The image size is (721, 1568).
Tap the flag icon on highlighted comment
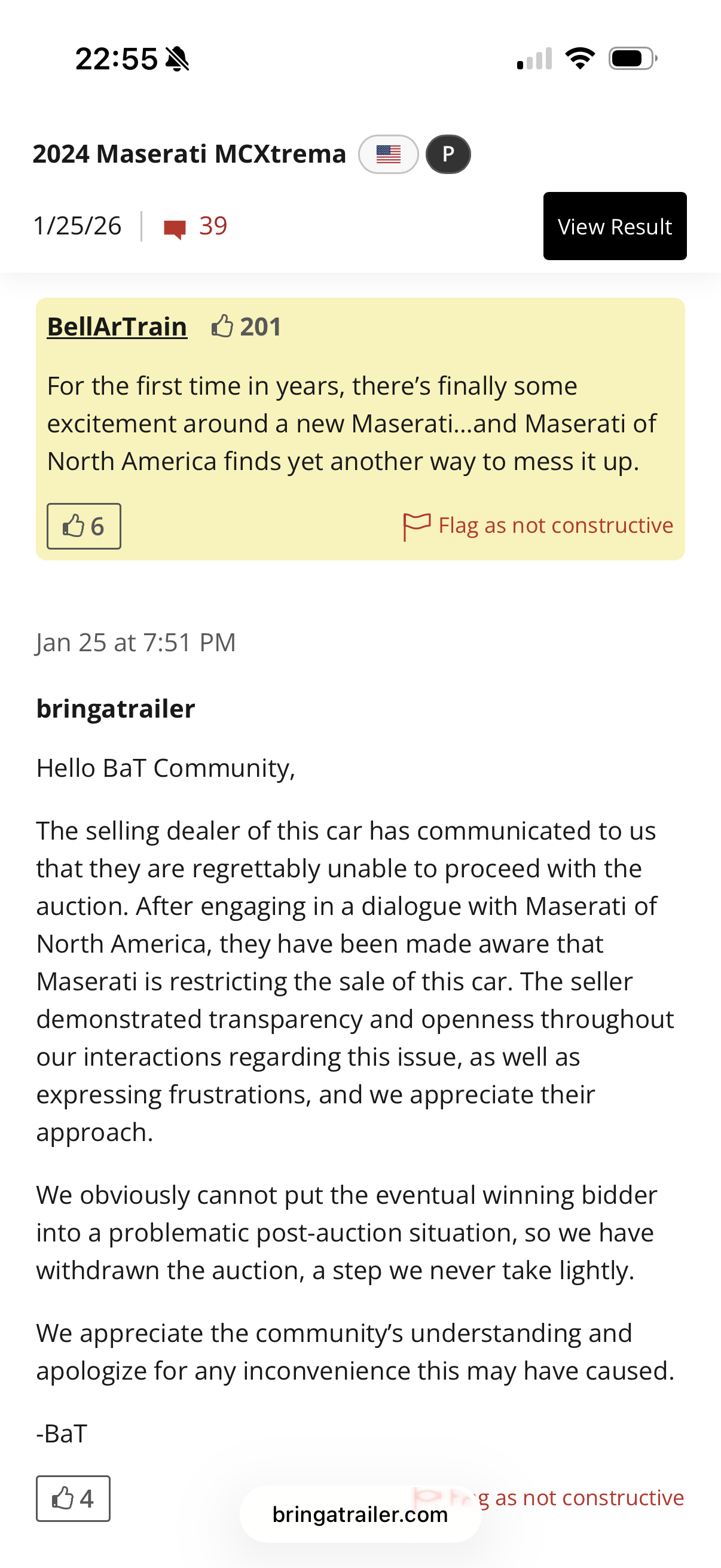(416, 526)
